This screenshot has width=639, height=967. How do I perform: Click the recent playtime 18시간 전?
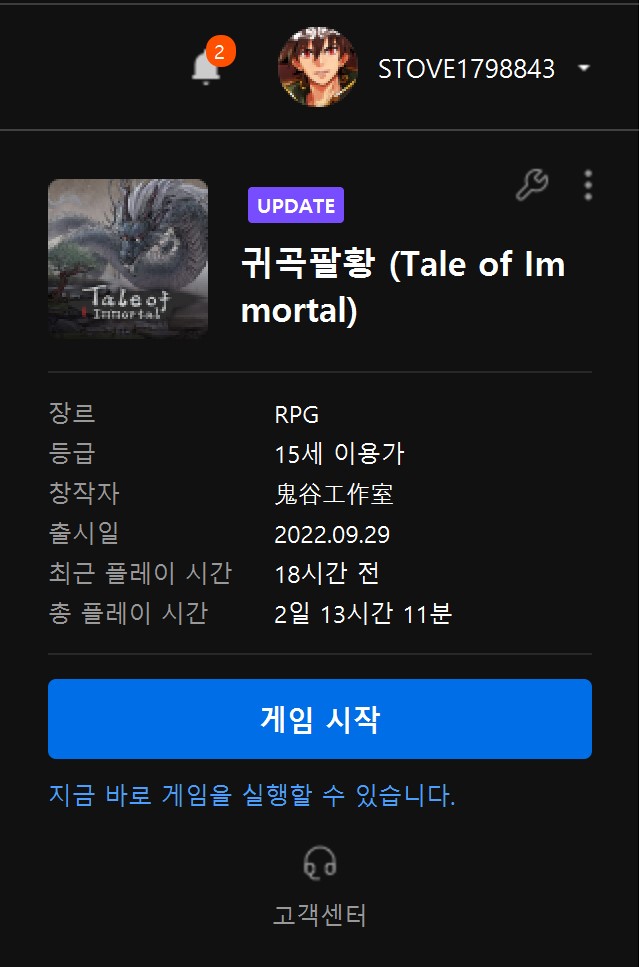[326, 574]
